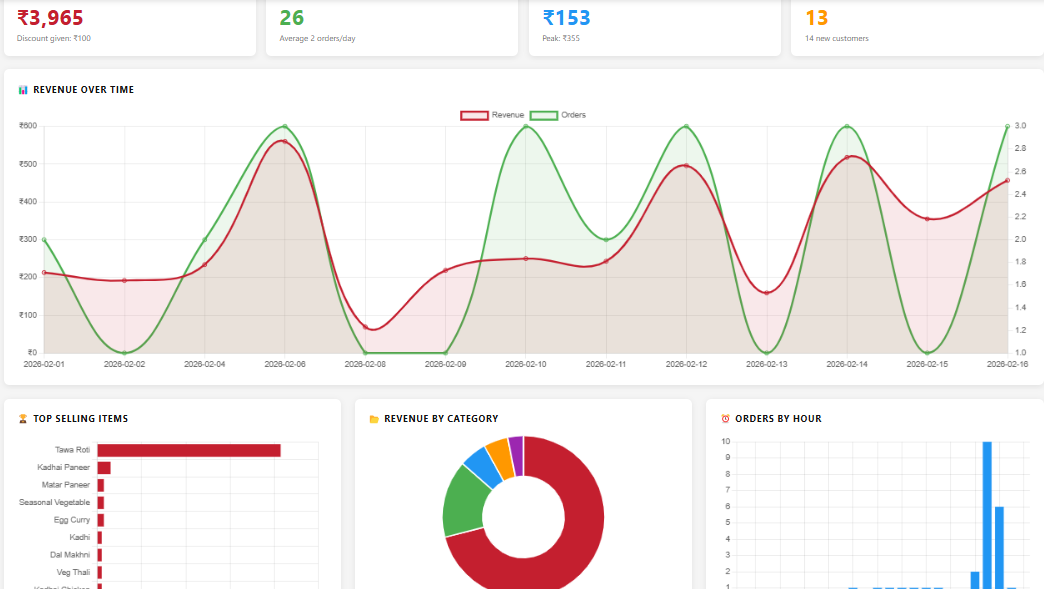Open the ₹3,965 total revenue card
The image size is (1044, 589).
pos(130,27)
